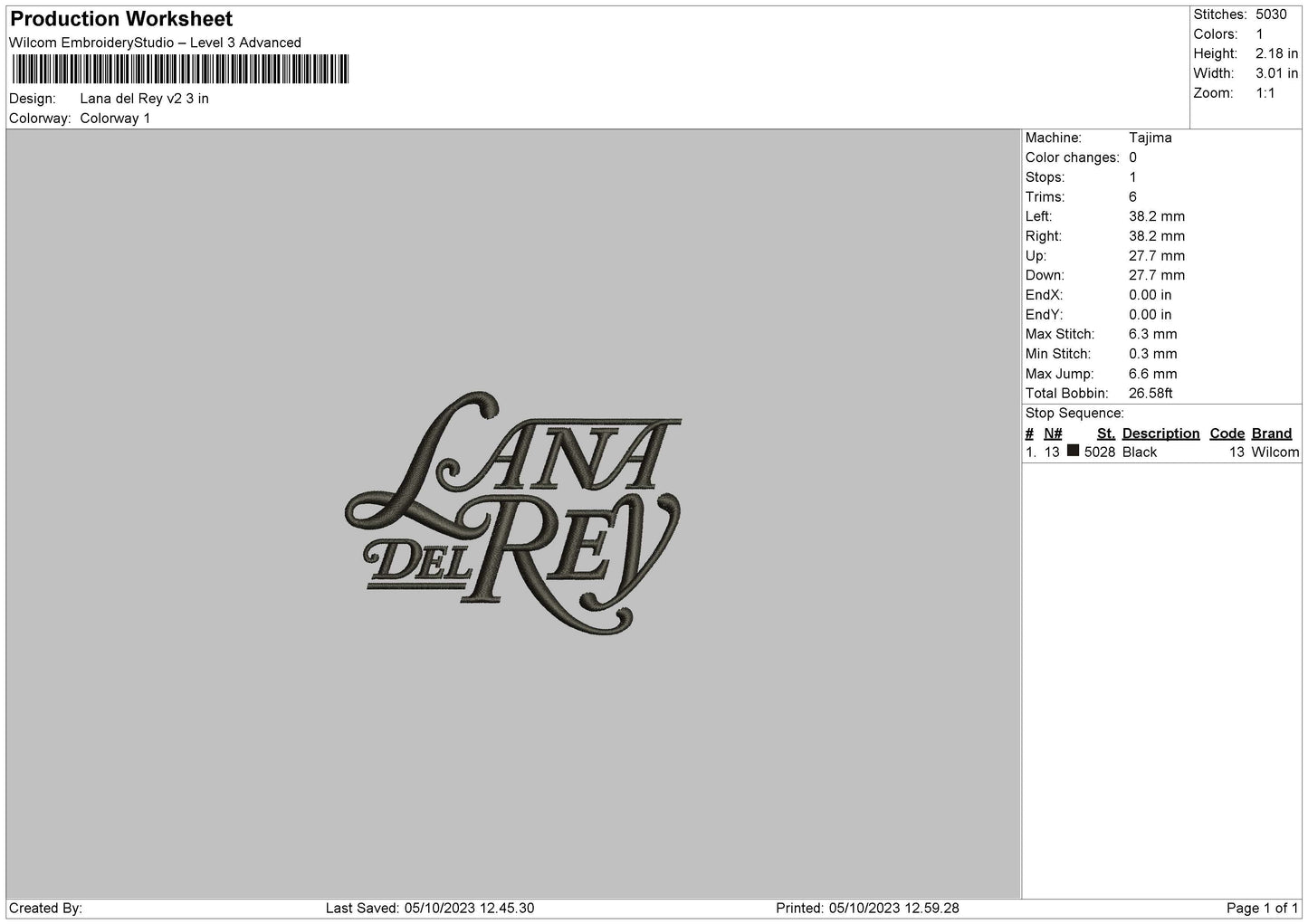Click the Black thread description
This screenshot has height=924, width=1308.
[1140, 452]
